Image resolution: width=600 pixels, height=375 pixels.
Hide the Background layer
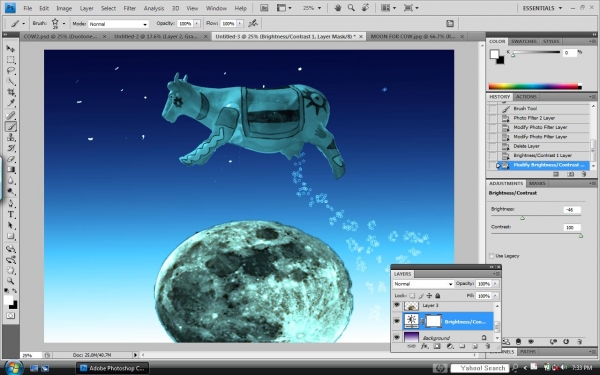click(396, 337)
